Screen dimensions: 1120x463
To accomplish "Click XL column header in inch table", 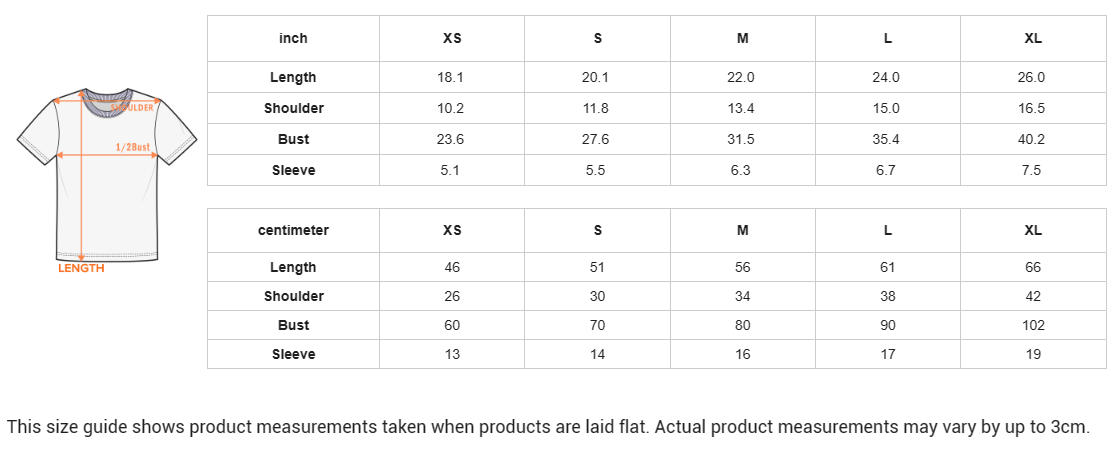I will click(1033, 39).
